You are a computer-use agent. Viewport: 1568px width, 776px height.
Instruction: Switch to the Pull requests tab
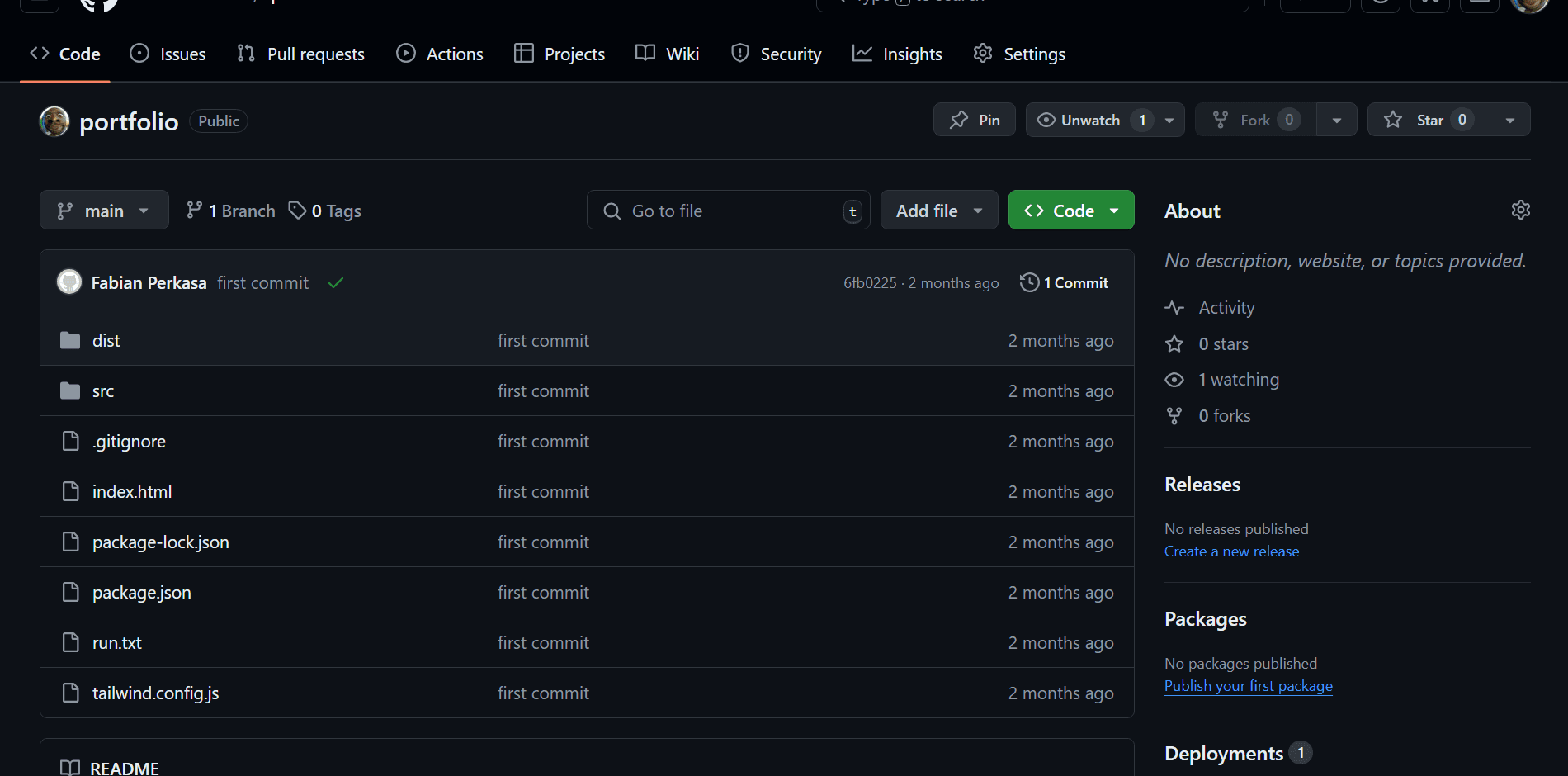301,54
